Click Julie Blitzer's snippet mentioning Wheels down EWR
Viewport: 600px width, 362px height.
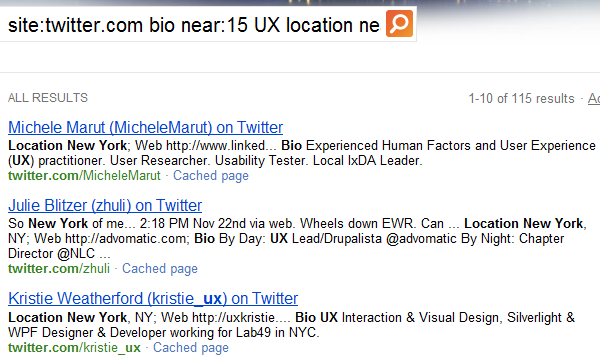pyautogui.click(x=297, y=238)
